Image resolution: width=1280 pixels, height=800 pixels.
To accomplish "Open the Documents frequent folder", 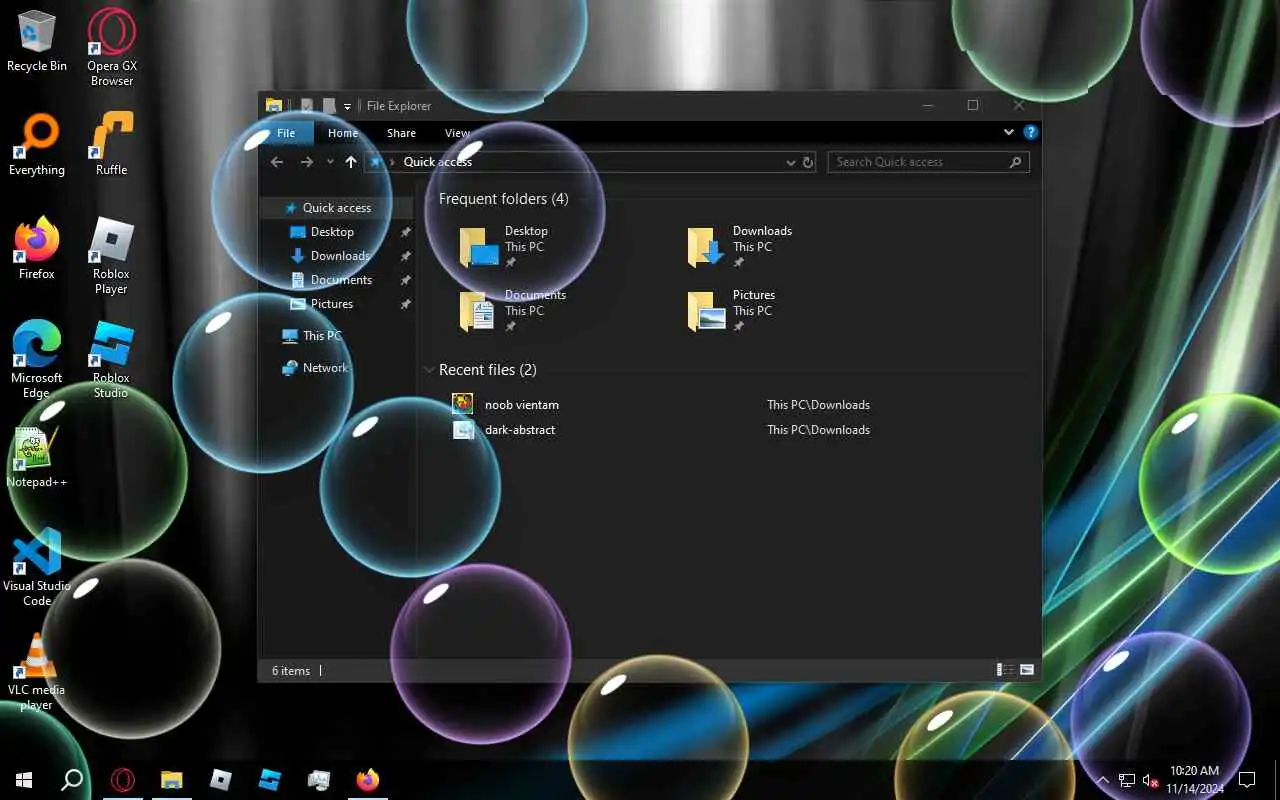I will pyautogui.click(x=513, y=311).
